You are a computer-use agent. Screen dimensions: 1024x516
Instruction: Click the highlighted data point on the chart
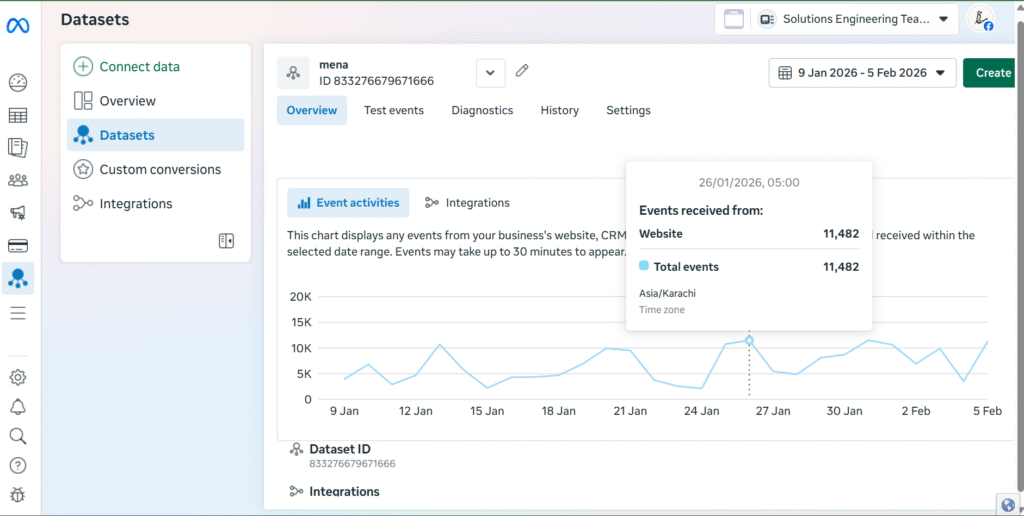click(x=749, y=341)
